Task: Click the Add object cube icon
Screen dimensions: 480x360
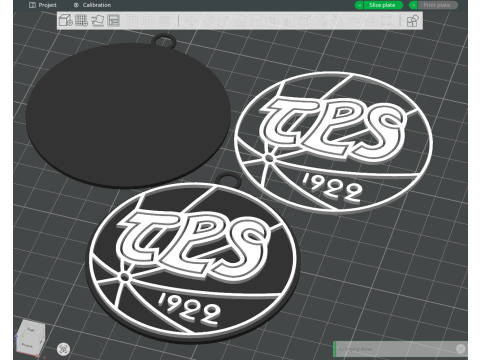Action: (65, 21)
